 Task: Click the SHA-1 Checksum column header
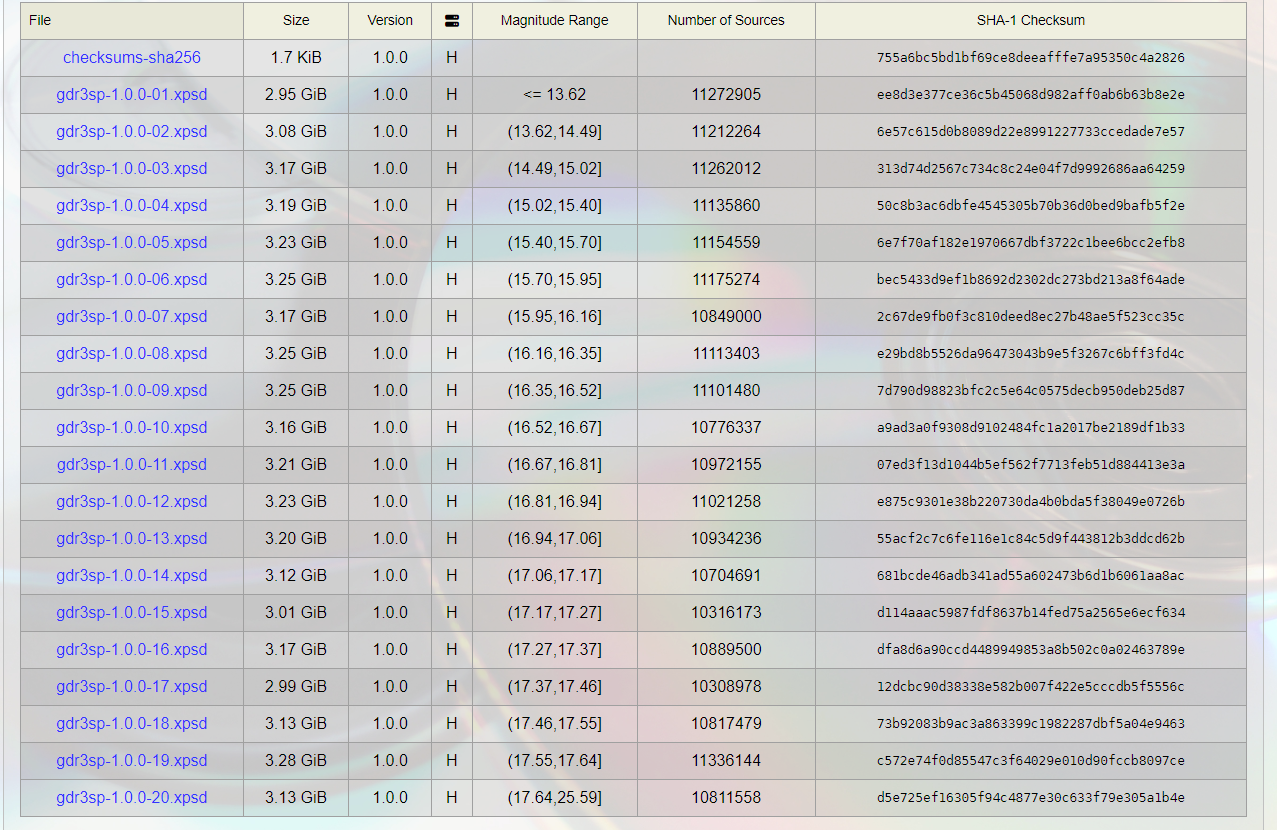tap(1031, 20)
